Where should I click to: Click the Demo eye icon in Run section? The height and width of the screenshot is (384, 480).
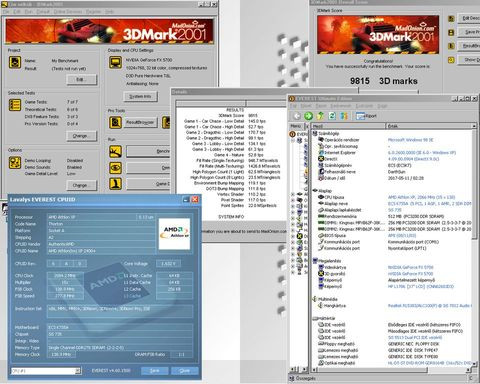click(115, 168)
